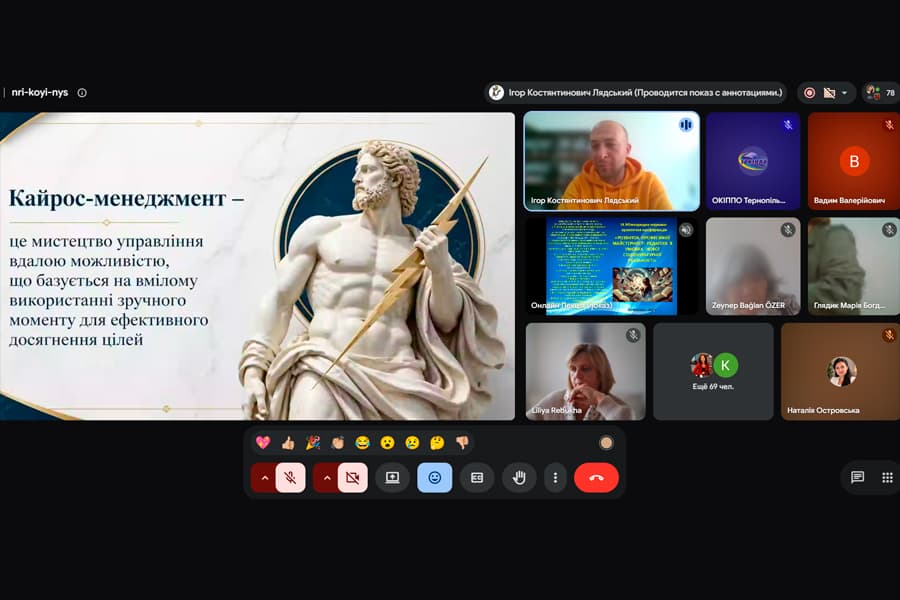Send the laughing face reaction
This screenshot has width=900, height=600.
362,443
